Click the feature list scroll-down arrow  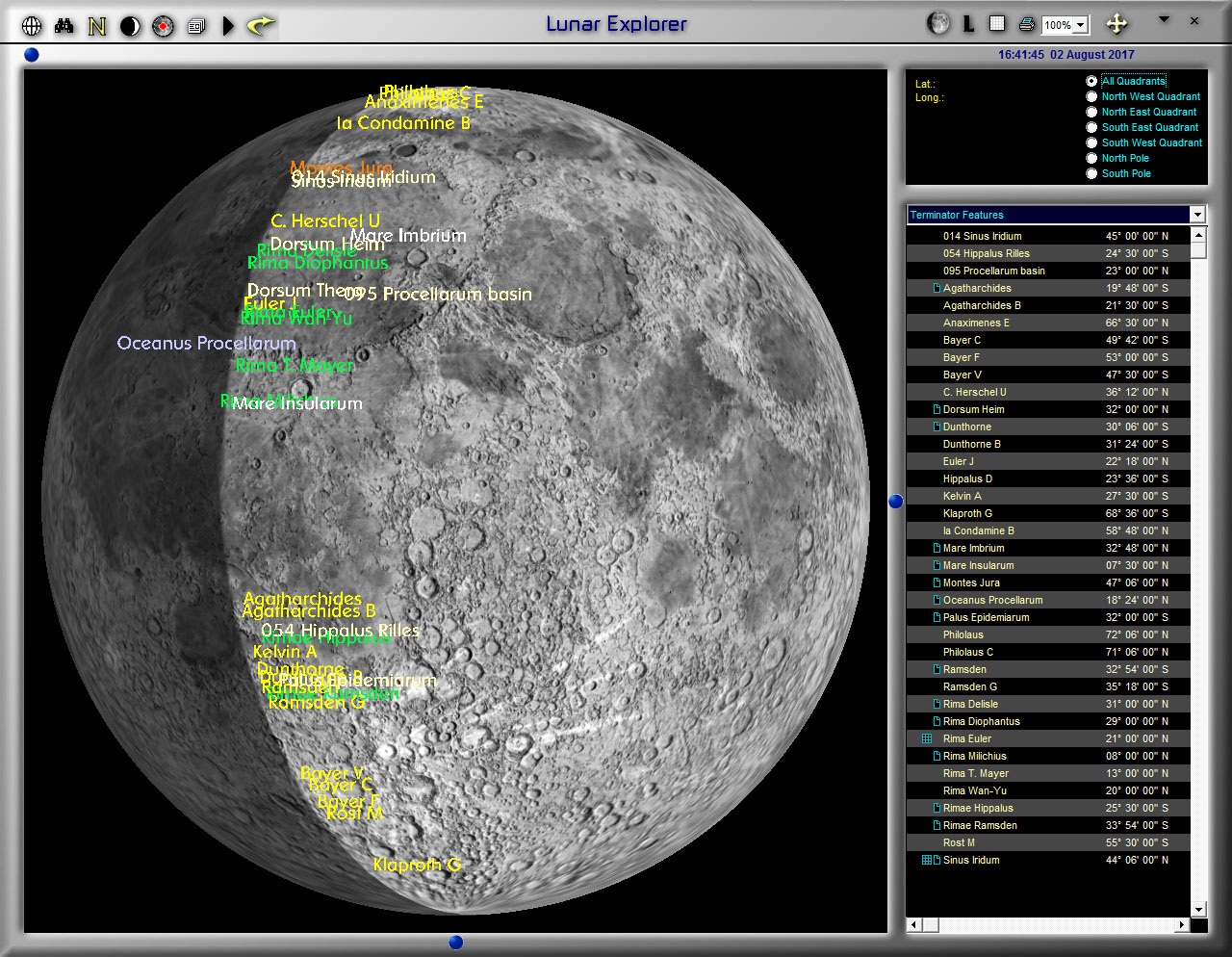[1198, 909]
